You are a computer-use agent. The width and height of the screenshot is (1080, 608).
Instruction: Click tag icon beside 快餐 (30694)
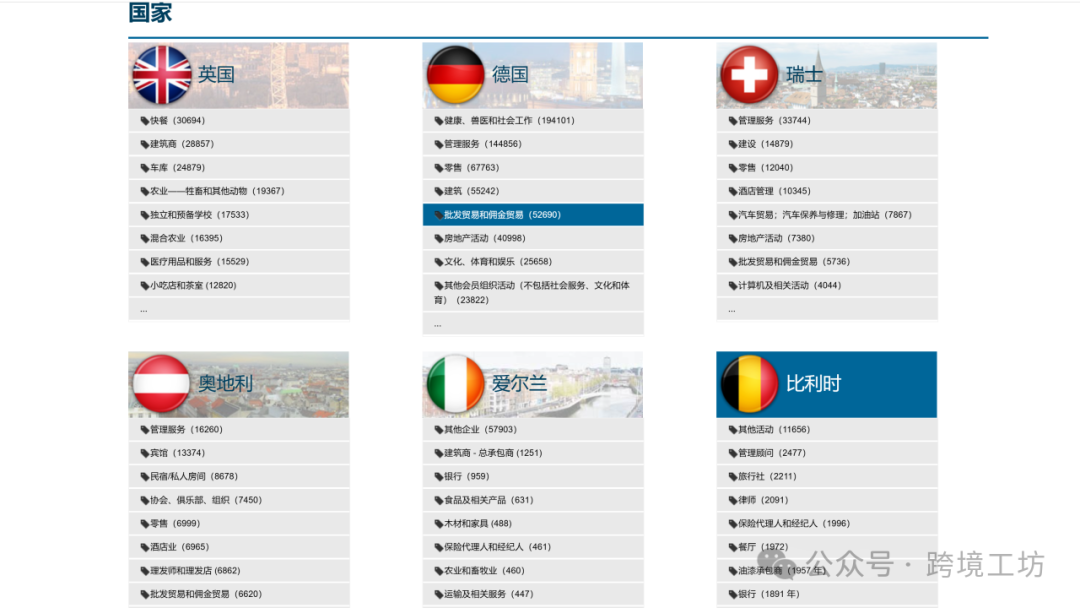[145, 121]
